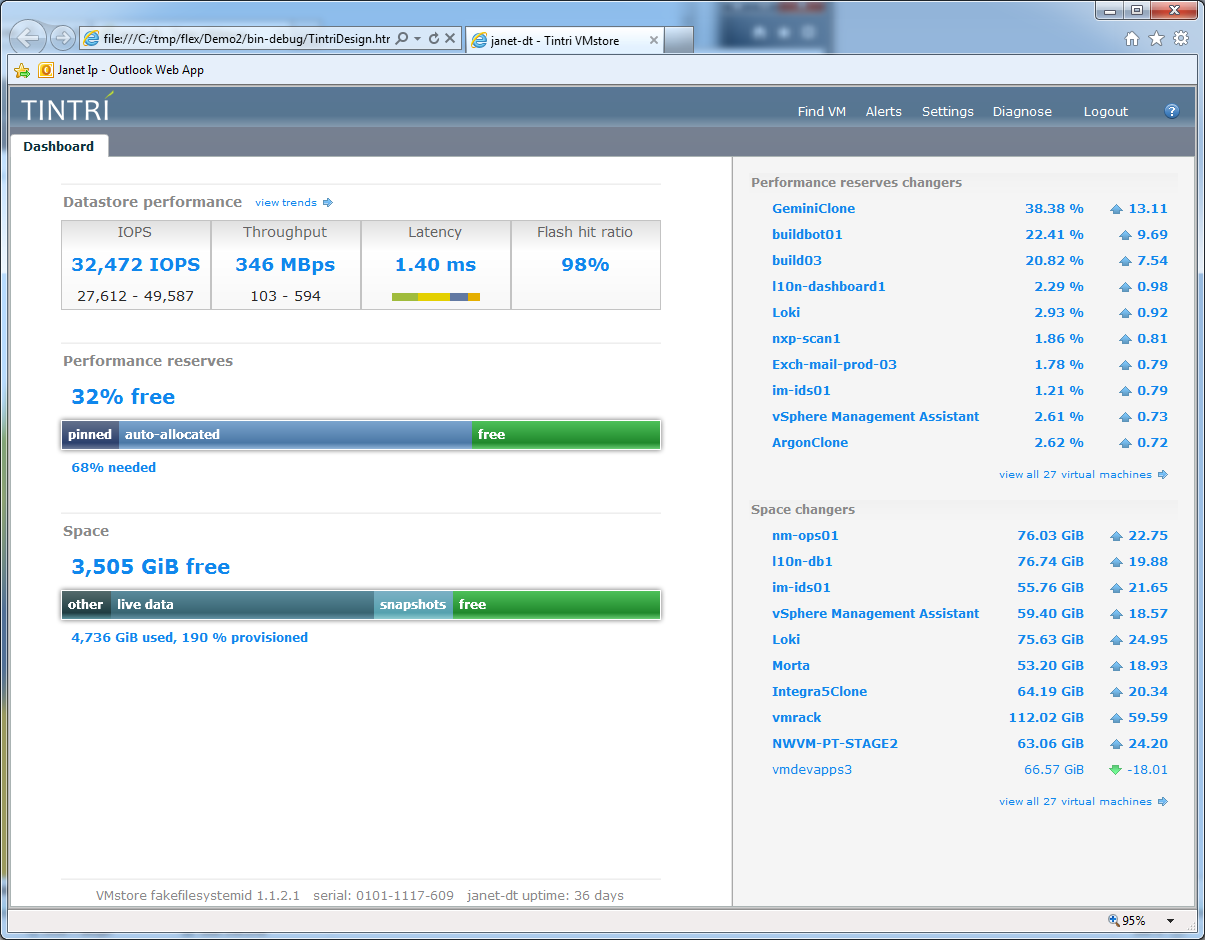
Task: Click the Tintri logo
Action: point(68,107)
